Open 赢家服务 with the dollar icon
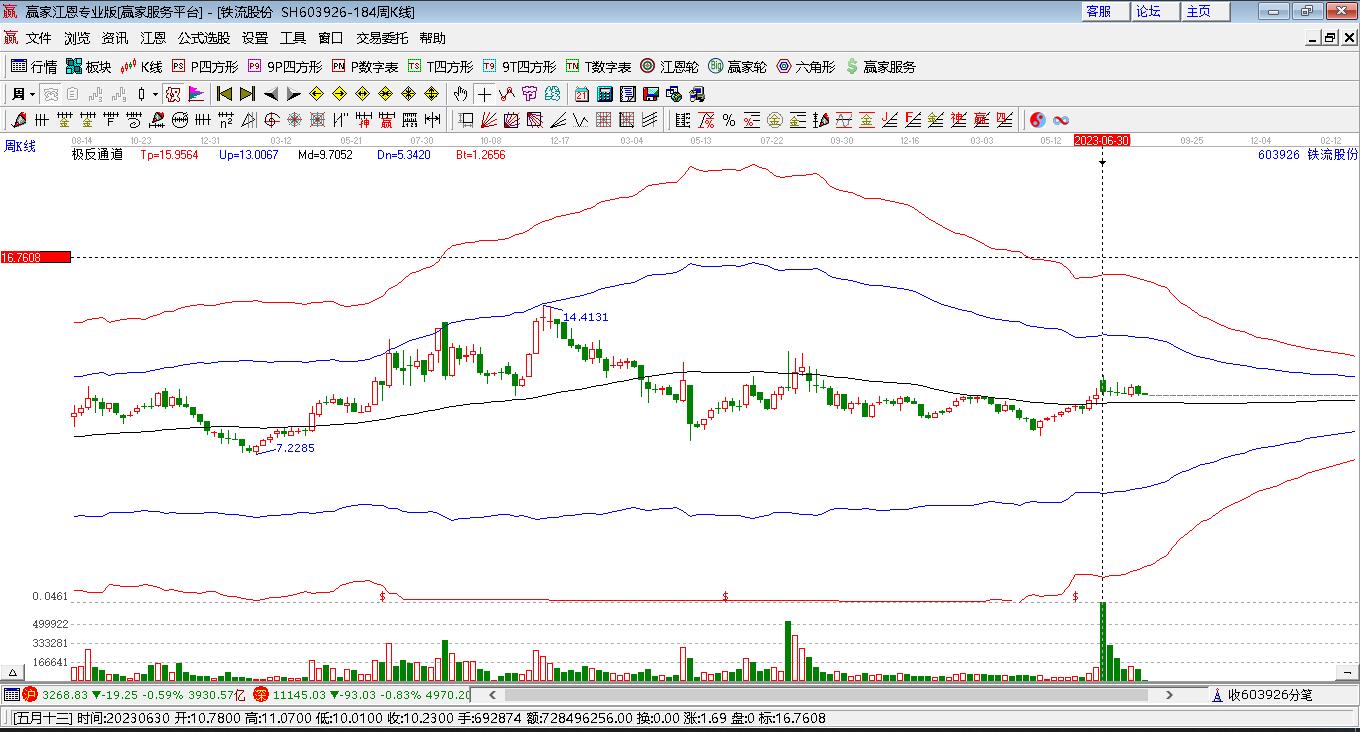1360x732 pixels. pyautogui.click(x=880, y=67)
